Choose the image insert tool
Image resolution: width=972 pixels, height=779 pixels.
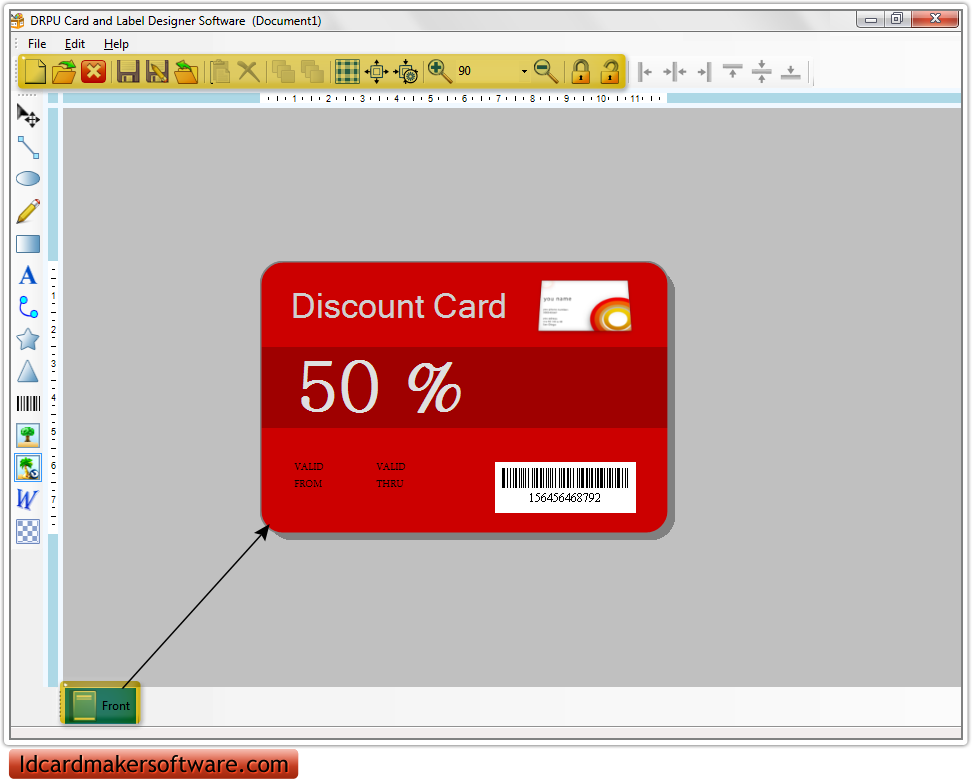pyautogui.click(x=28, y=435)
